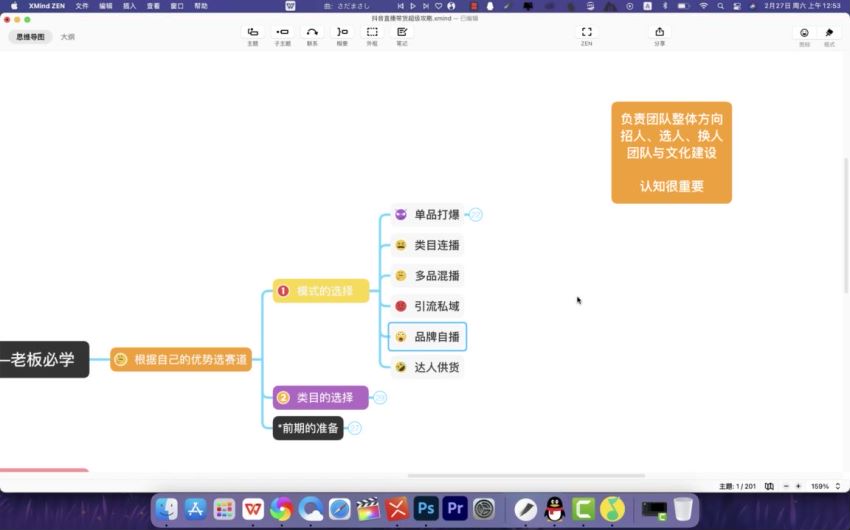Open Safari from the Dock

pos(339,509)
